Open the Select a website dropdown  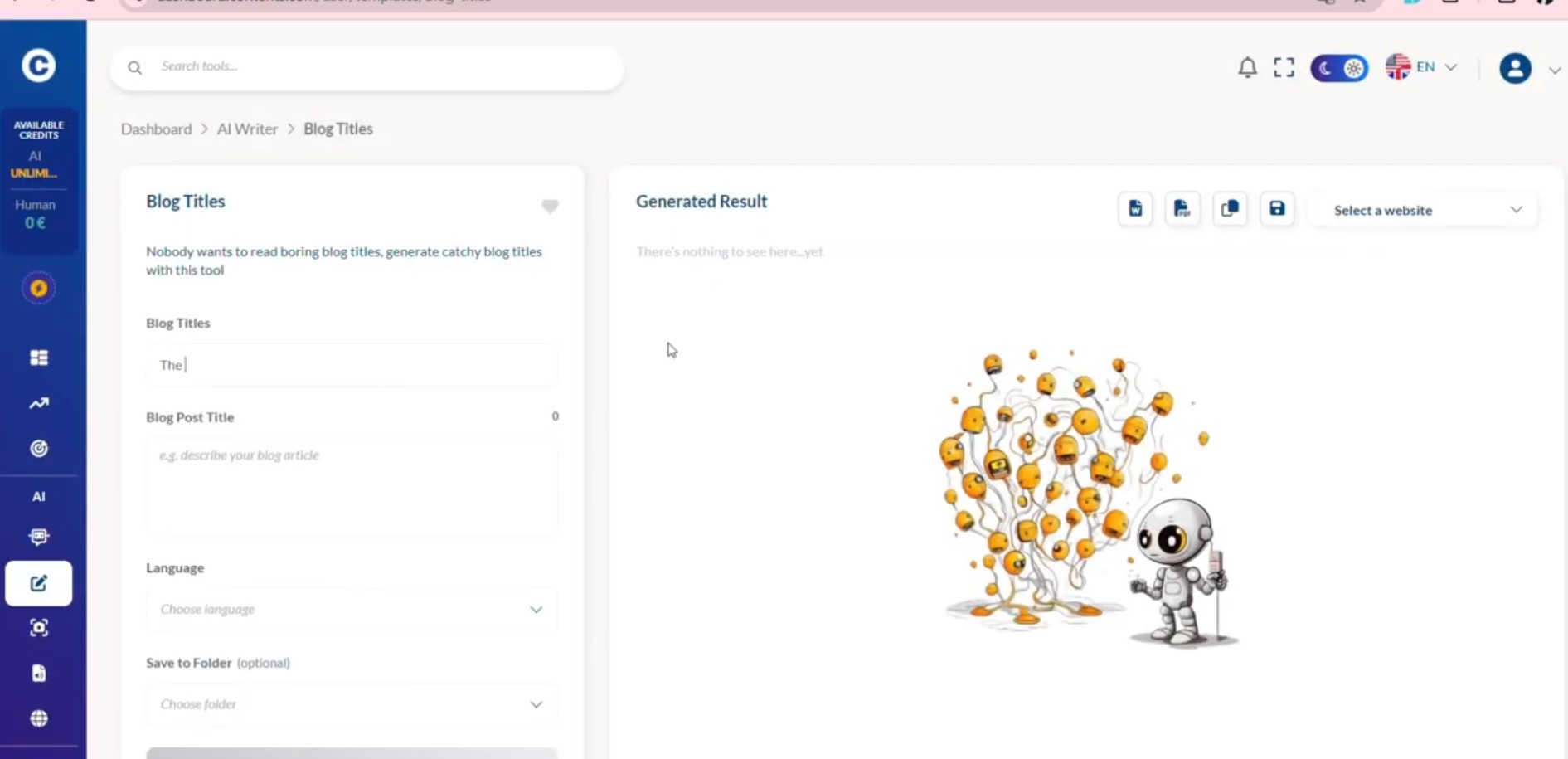pos(1425,210)
